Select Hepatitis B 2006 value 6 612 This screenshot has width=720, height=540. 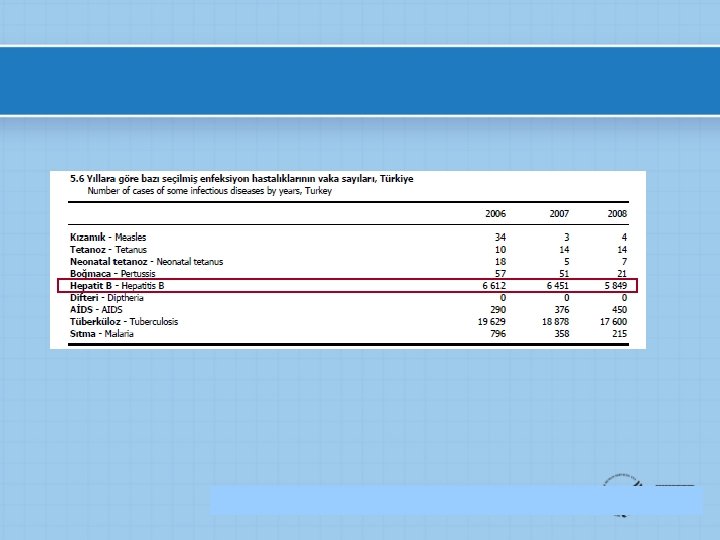click(x=494, y=286)
